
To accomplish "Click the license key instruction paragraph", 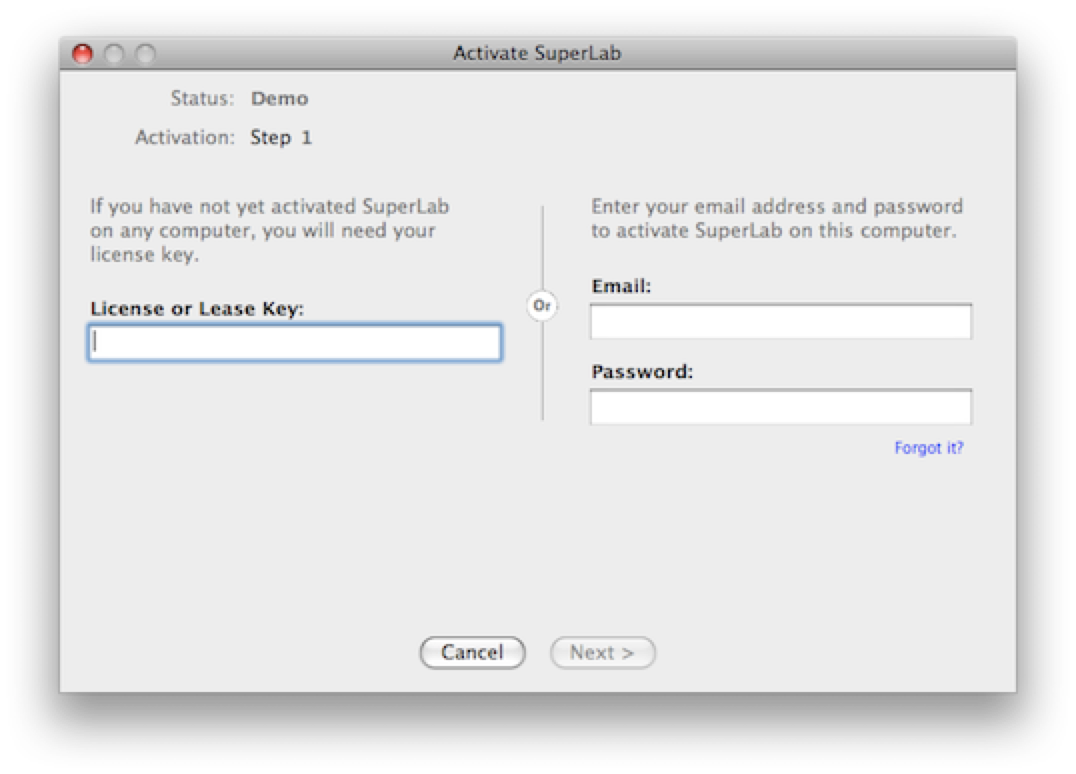I will (270, 231).
